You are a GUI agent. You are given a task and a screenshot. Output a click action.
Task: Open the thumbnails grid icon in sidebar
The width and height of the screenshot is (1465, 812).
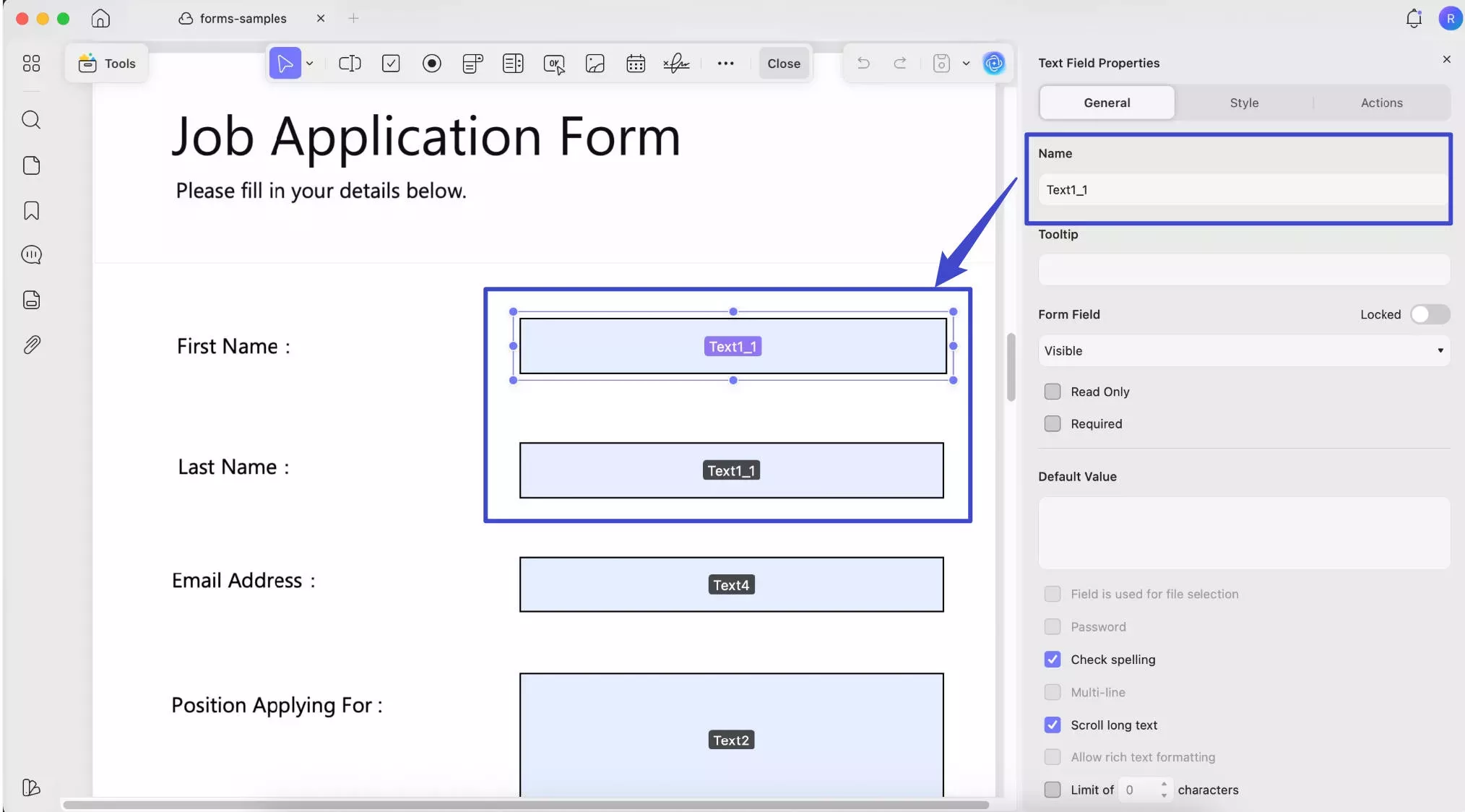point(31,64)
